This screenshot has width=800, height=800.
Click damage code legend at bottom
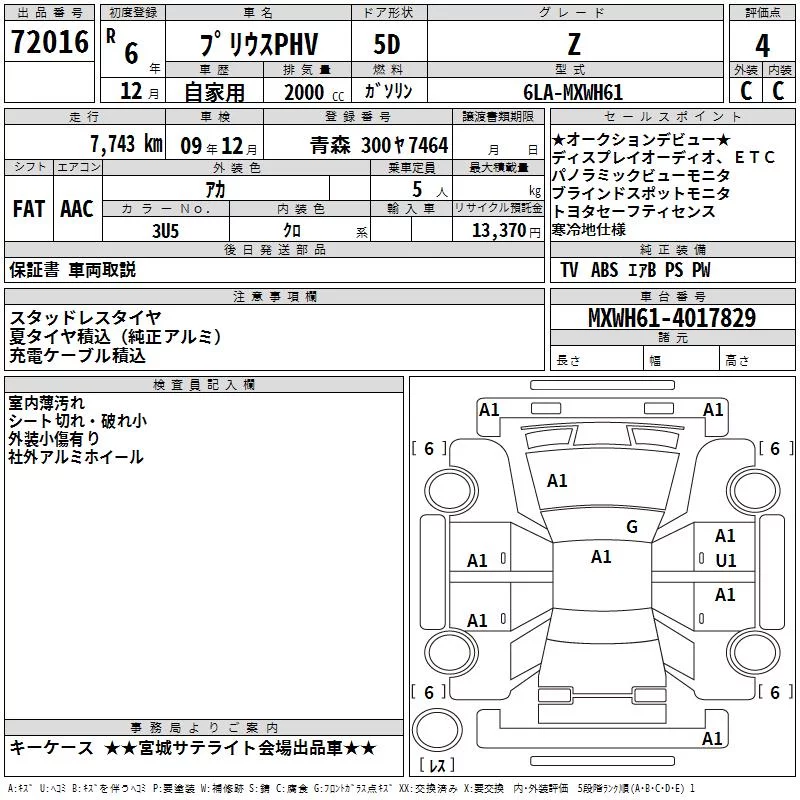point(352,788)
